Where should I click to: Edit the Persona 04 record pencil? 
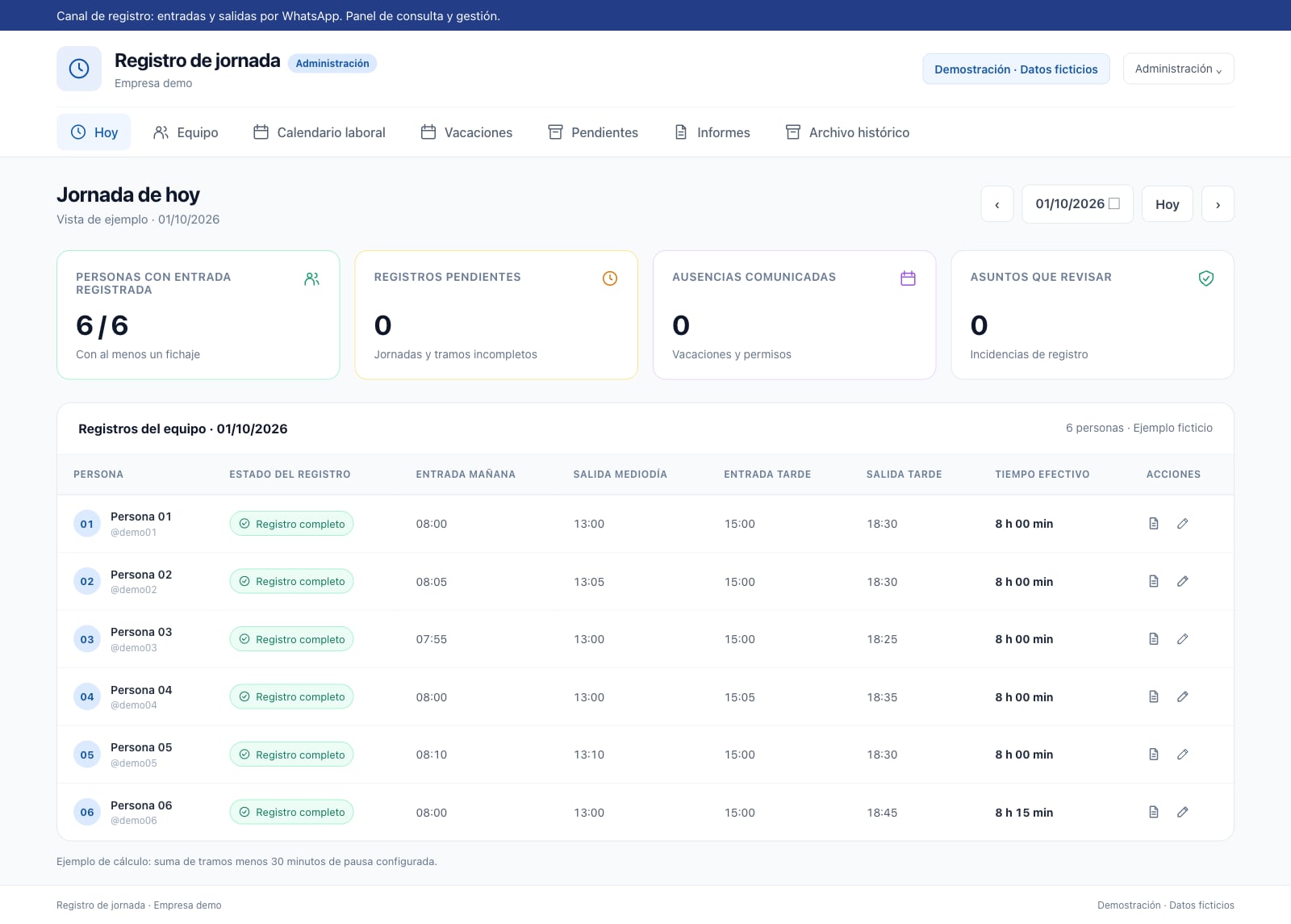tap(1183, 696)
